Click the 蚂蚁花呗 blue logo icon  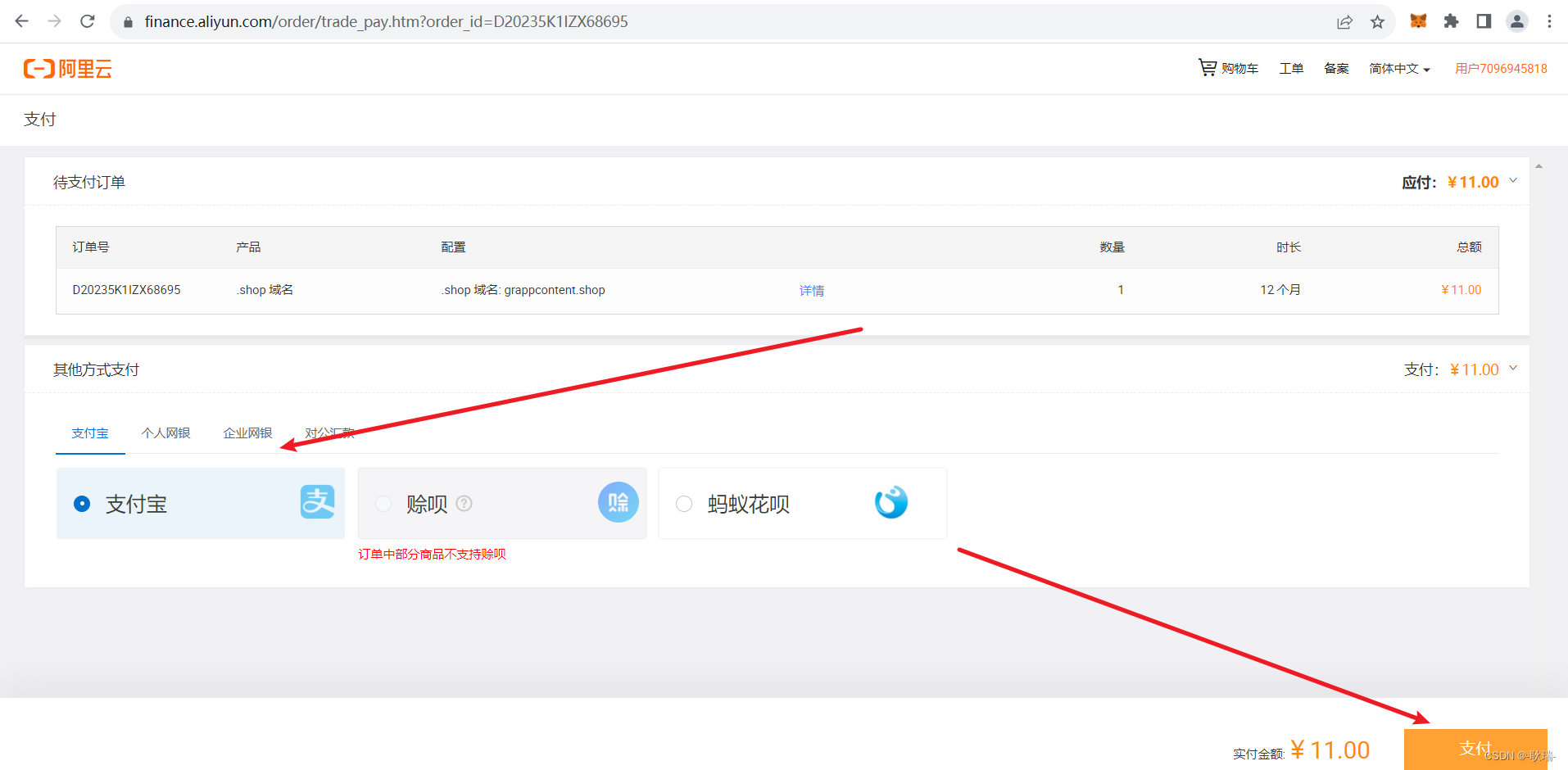891,502
